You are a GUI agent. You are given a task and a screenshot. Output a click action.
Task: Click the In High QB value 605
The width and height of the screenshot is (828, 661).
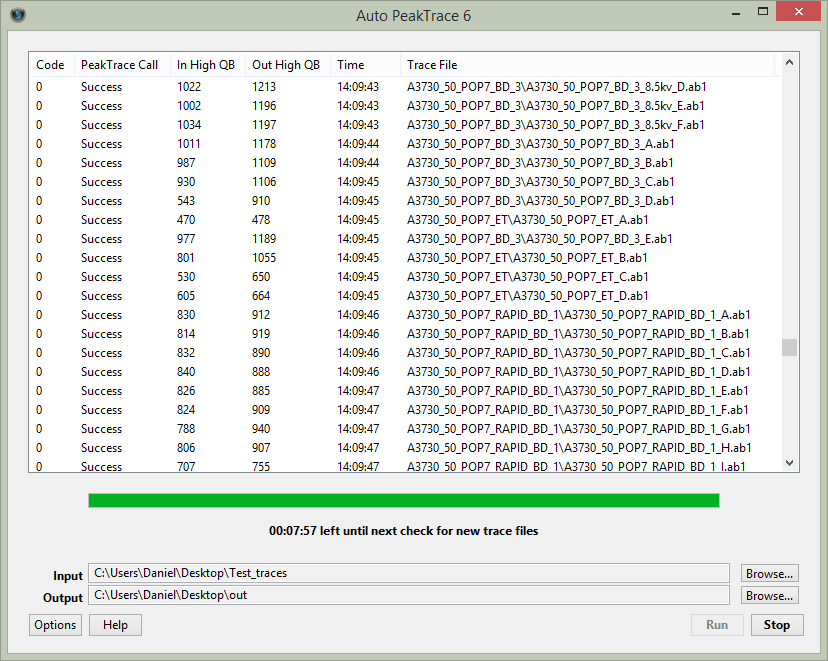click(x=186, y=296)
